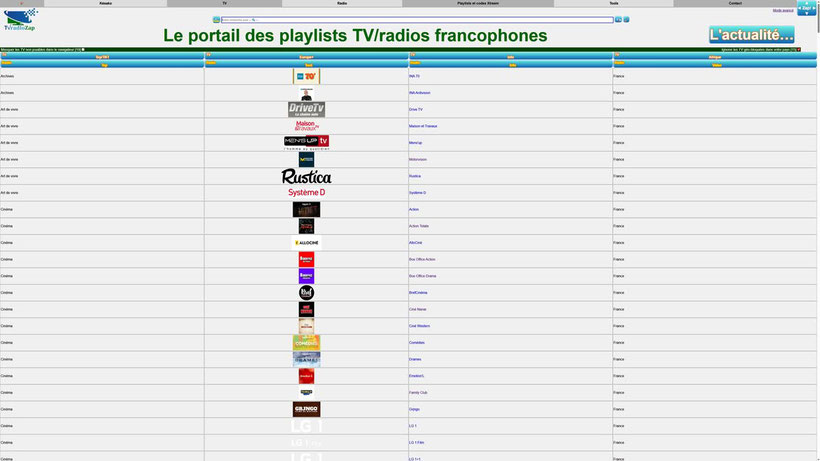Open the Action channel logo
Screen dimensions: 820x461
306,210
